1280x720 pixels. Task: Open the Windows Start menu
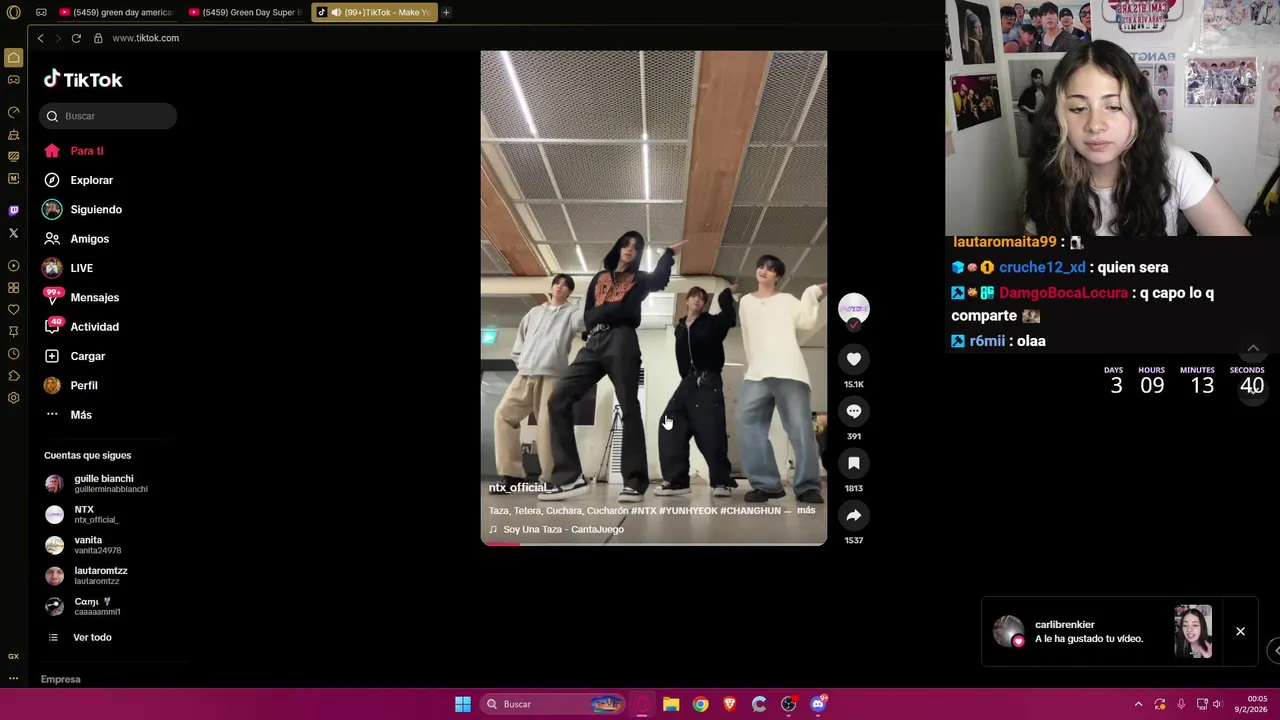pyautogui.click(x=462, y=704)
